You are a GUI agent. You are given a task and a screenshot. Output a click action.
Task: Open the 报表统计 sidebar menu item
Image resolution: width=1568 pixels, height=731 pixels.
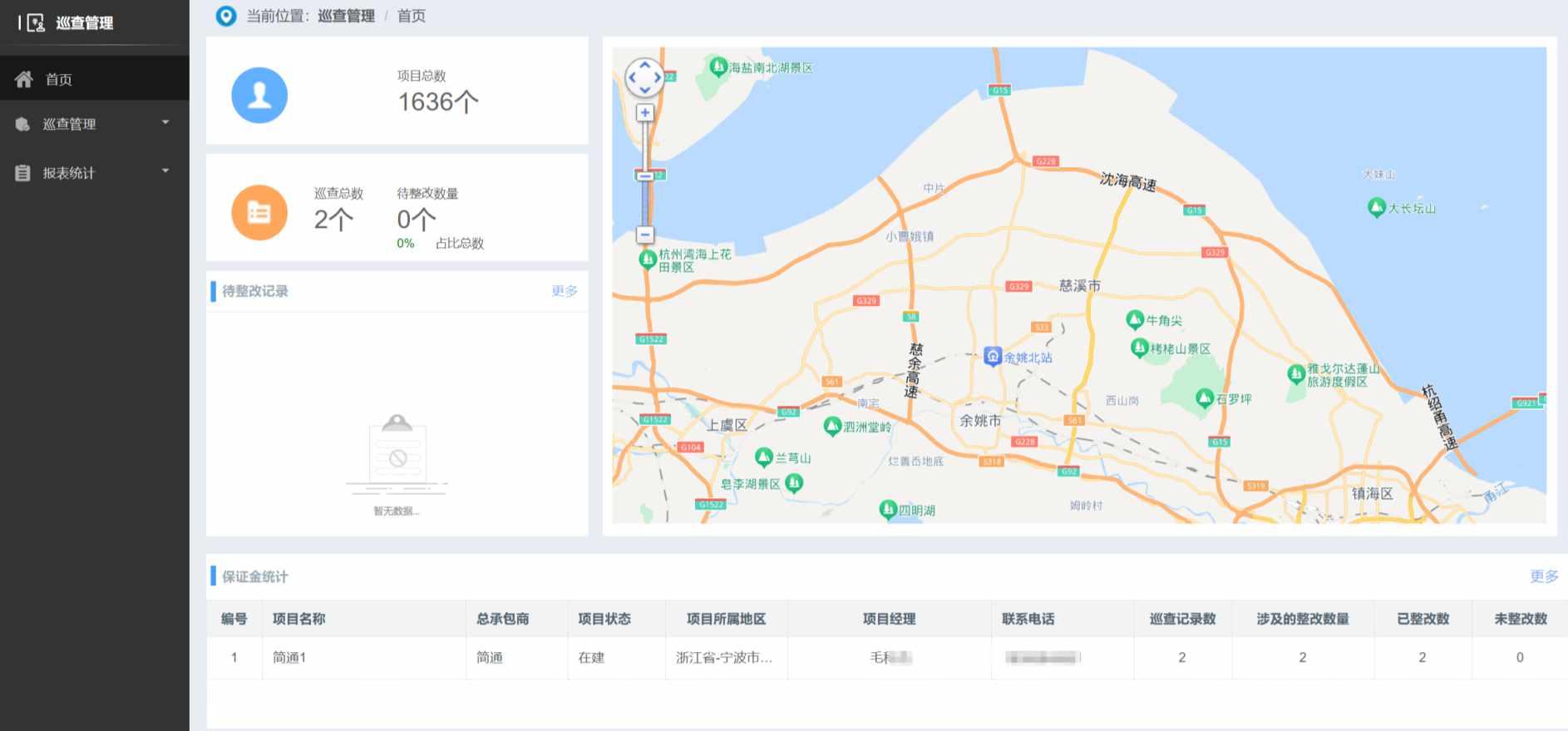[69, 173]
